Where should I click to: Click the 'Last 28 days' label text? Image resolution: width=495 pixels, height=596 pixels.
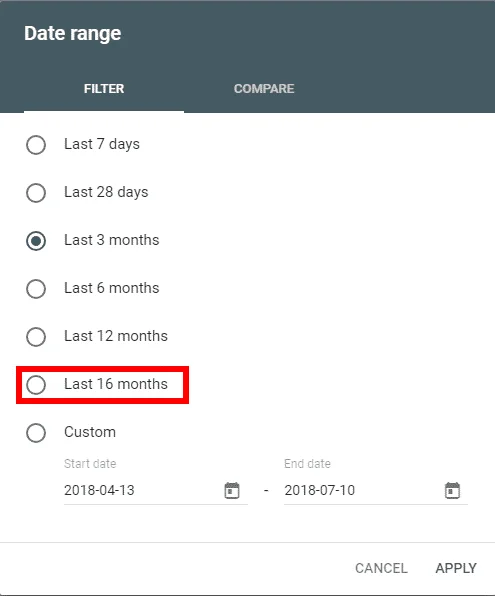coord(106,192)
